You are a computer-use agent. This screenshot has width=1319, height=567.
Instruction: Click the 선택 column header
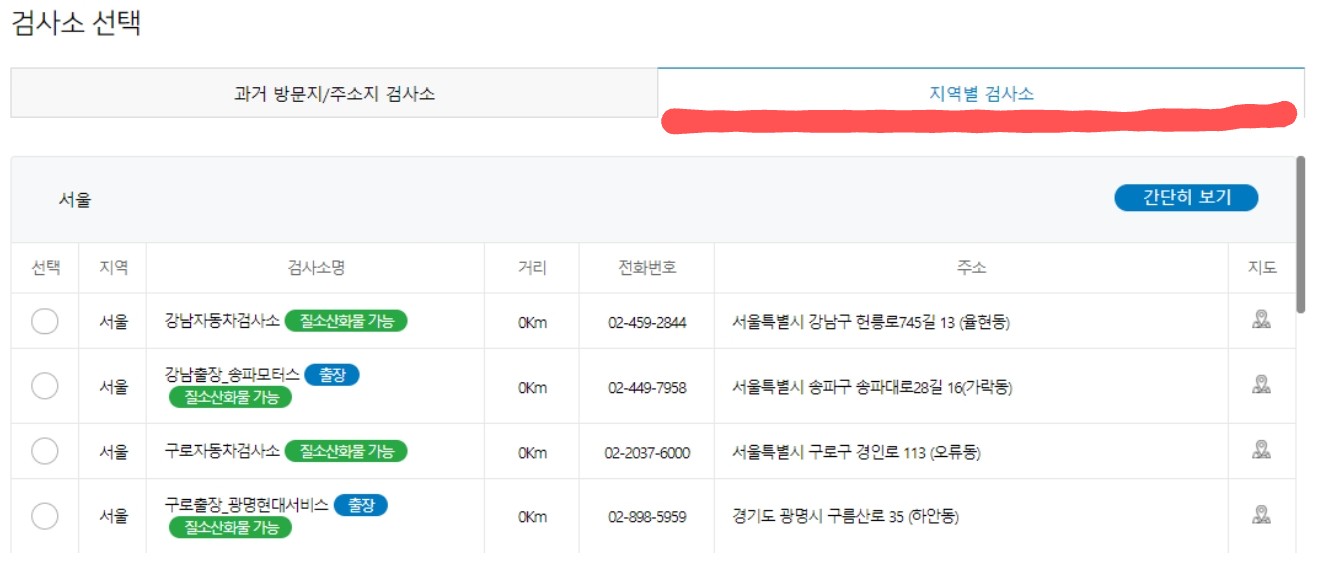pyautogui.click(x=45, y=268)
